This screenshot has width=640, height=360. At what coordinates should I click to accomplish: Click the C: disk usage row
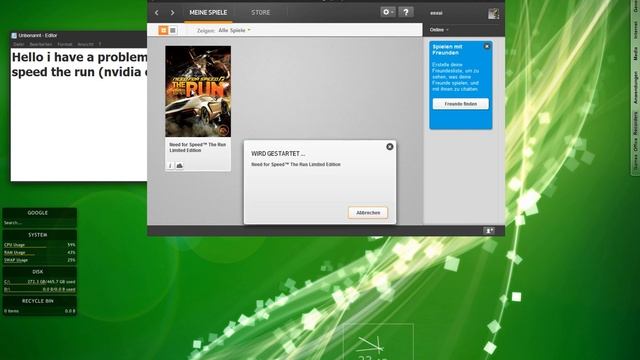[x=39, y=282]
